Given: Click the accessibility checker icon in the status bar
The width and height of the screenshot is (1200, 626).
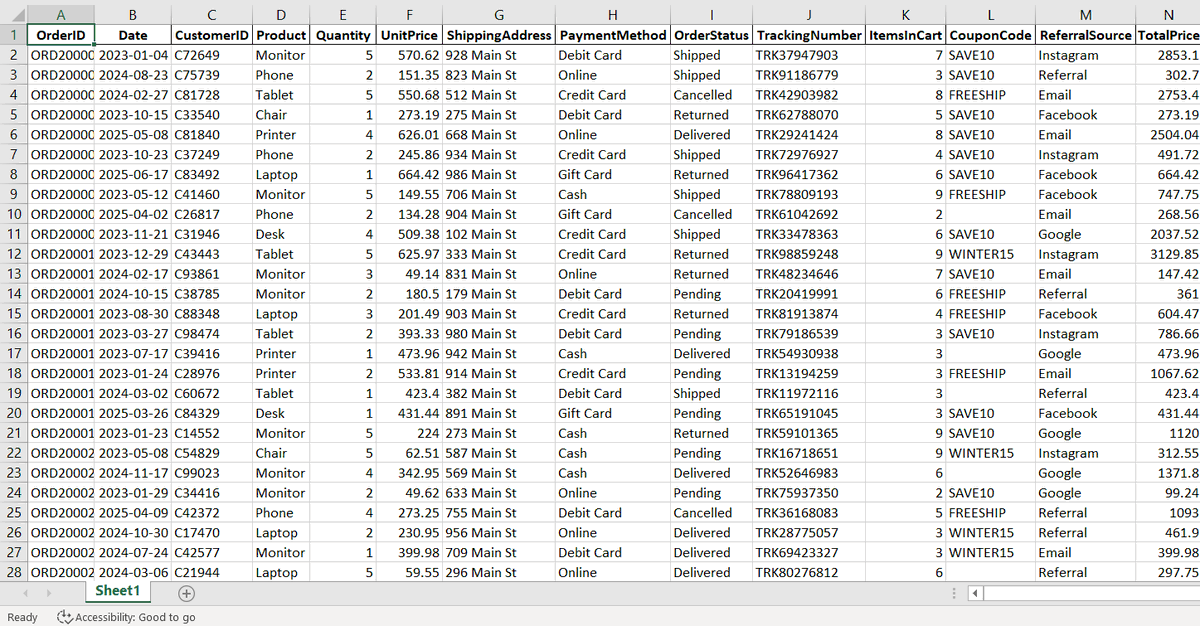Looking at the screenshot, I should (65, 617).
